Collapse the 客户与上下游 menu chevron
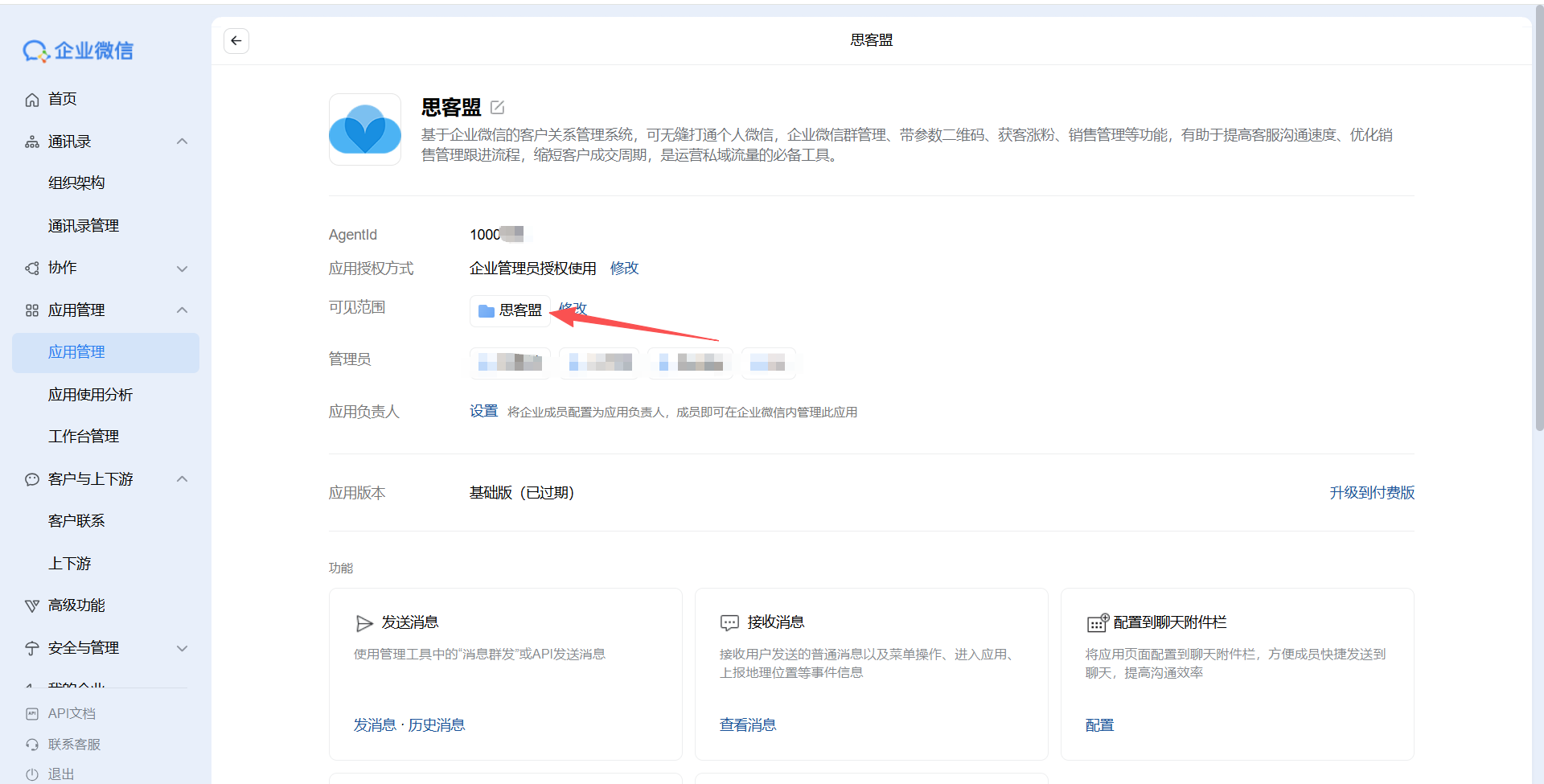The width and height of the screenshot is (1544, 784). coord(183,479)
